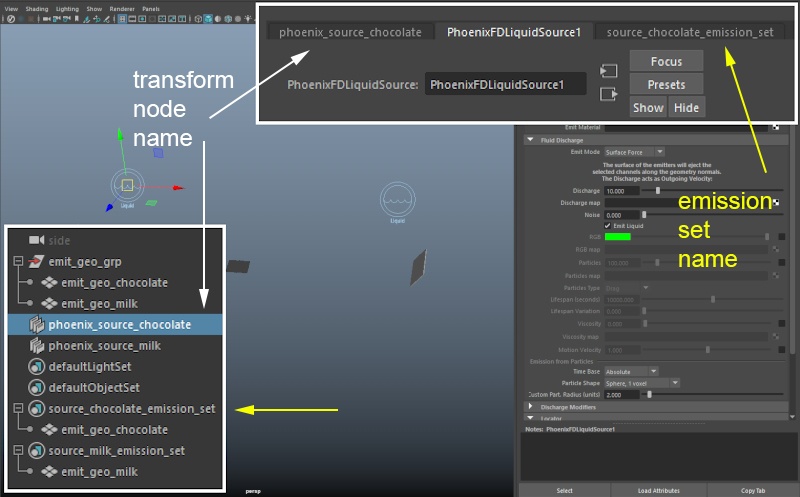
Task: Edit the PhoenixFDLiquidSource name field
Action: [x=505, y=84]
